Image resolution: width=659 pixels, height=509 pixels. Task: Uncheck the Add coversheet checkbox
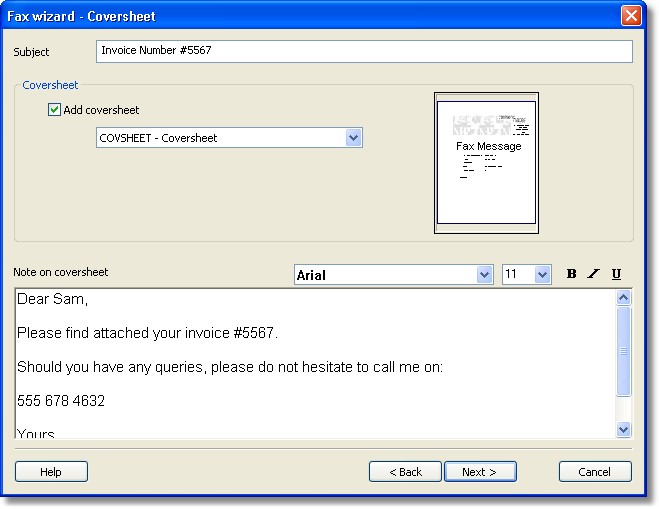(x=55, y=110)
